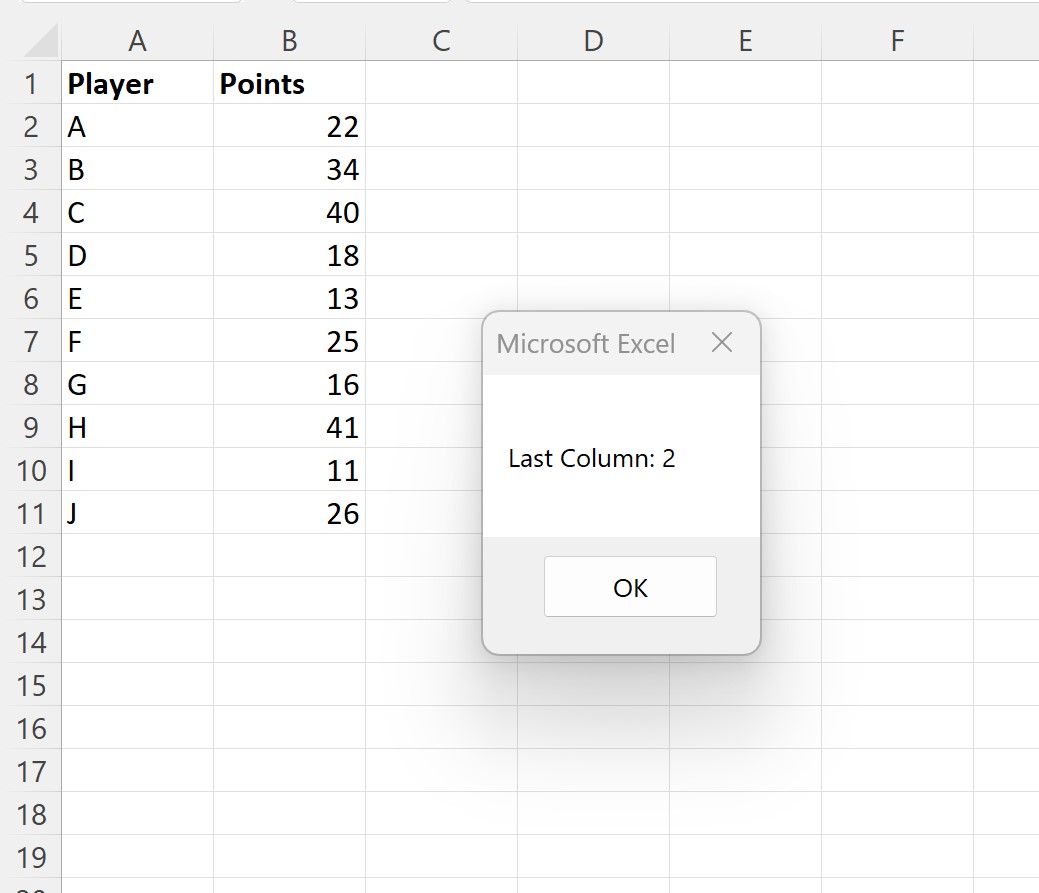
Task: Select column E header
Action: (x=745, y=41)
